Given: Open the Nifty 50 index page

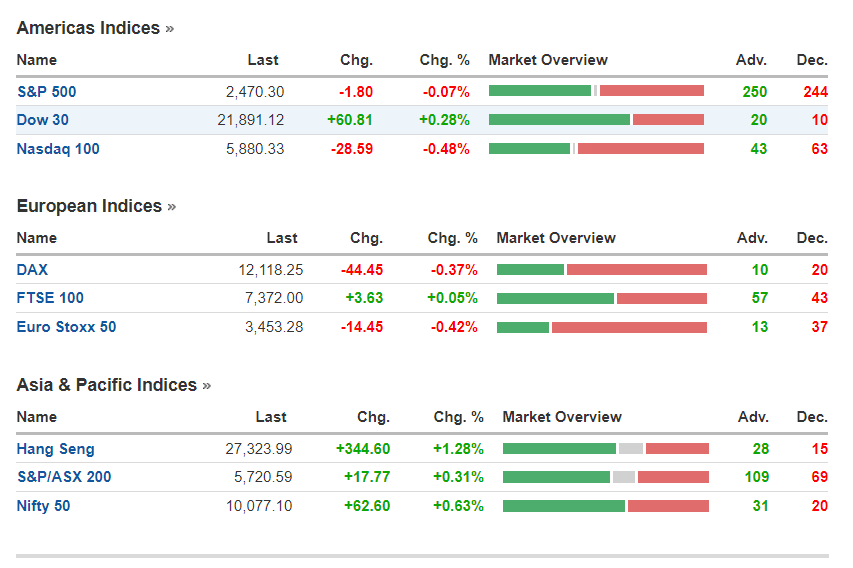Looking at the screenshot, I should (x=43, y=506).
